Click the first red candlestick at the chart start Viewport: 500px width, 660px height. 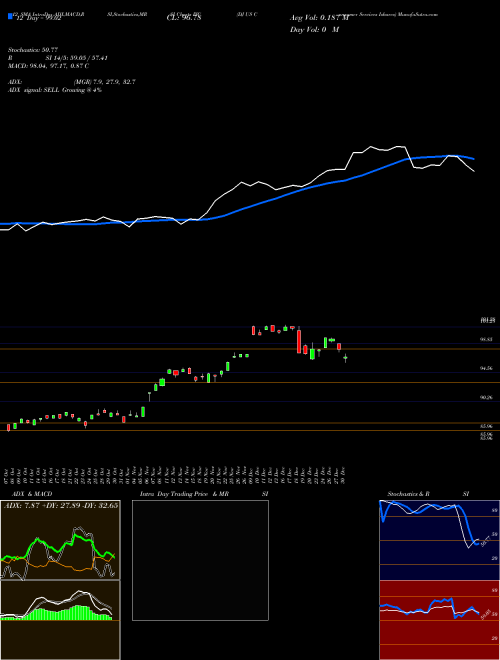pos(8,428)
